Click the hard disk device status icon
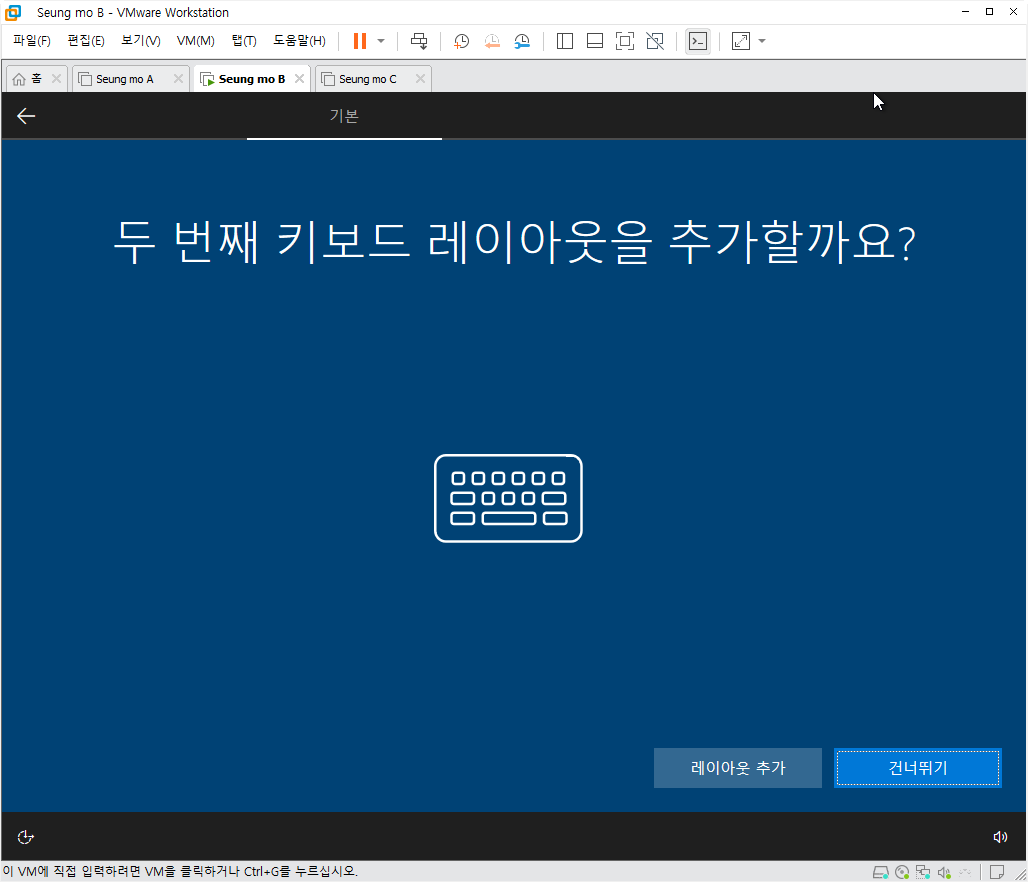 (880, 872)
